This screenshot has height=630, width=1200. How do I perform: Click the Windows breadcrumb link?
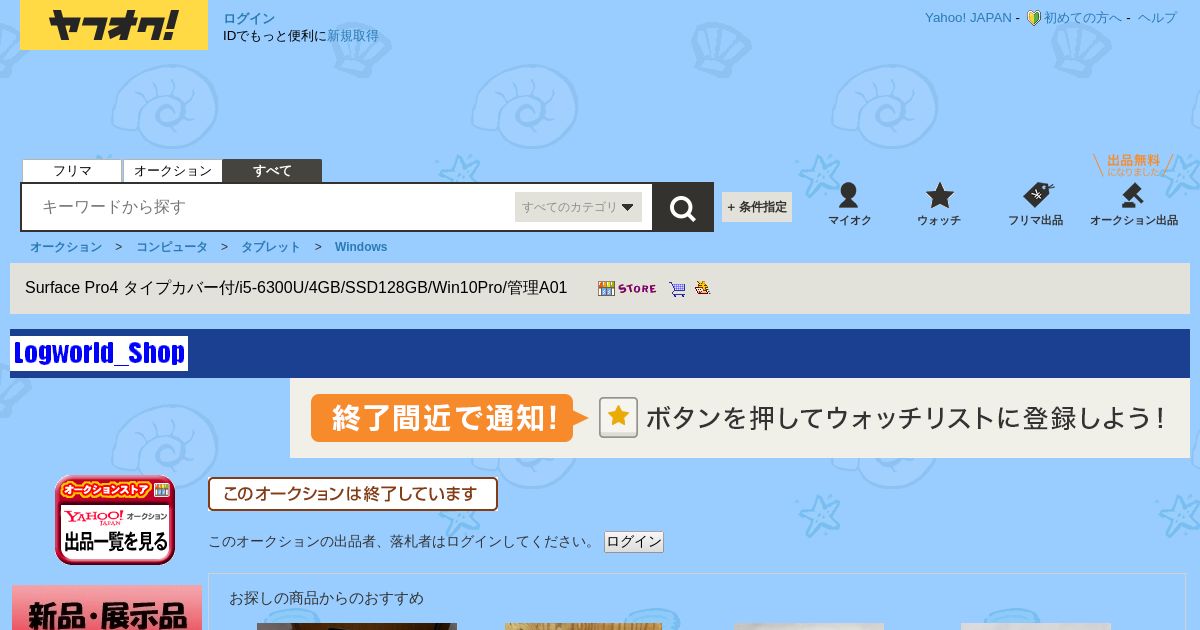361,247
